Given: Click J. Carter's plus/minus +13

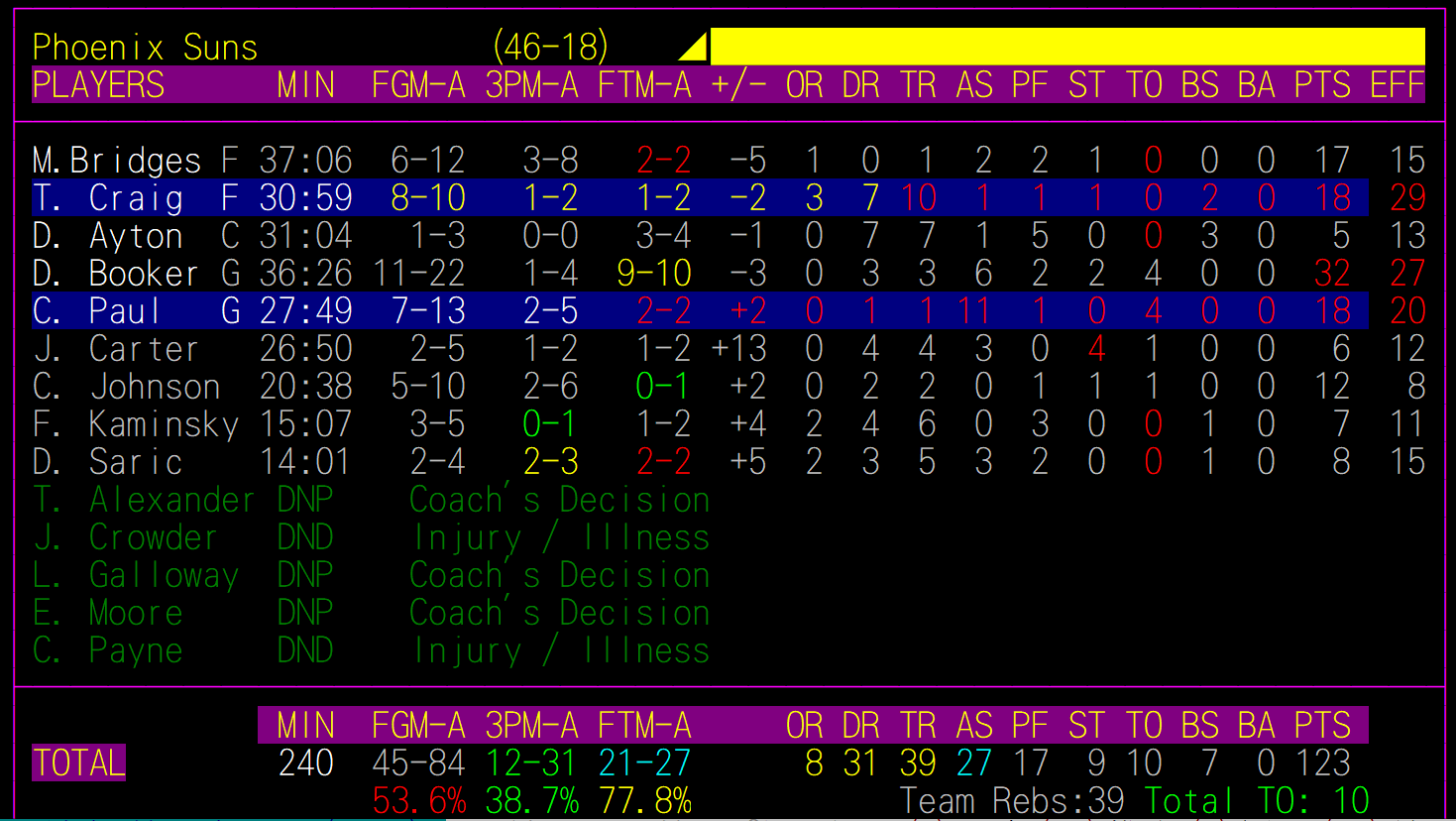Looking at the screenshot, I should (739, 349).
